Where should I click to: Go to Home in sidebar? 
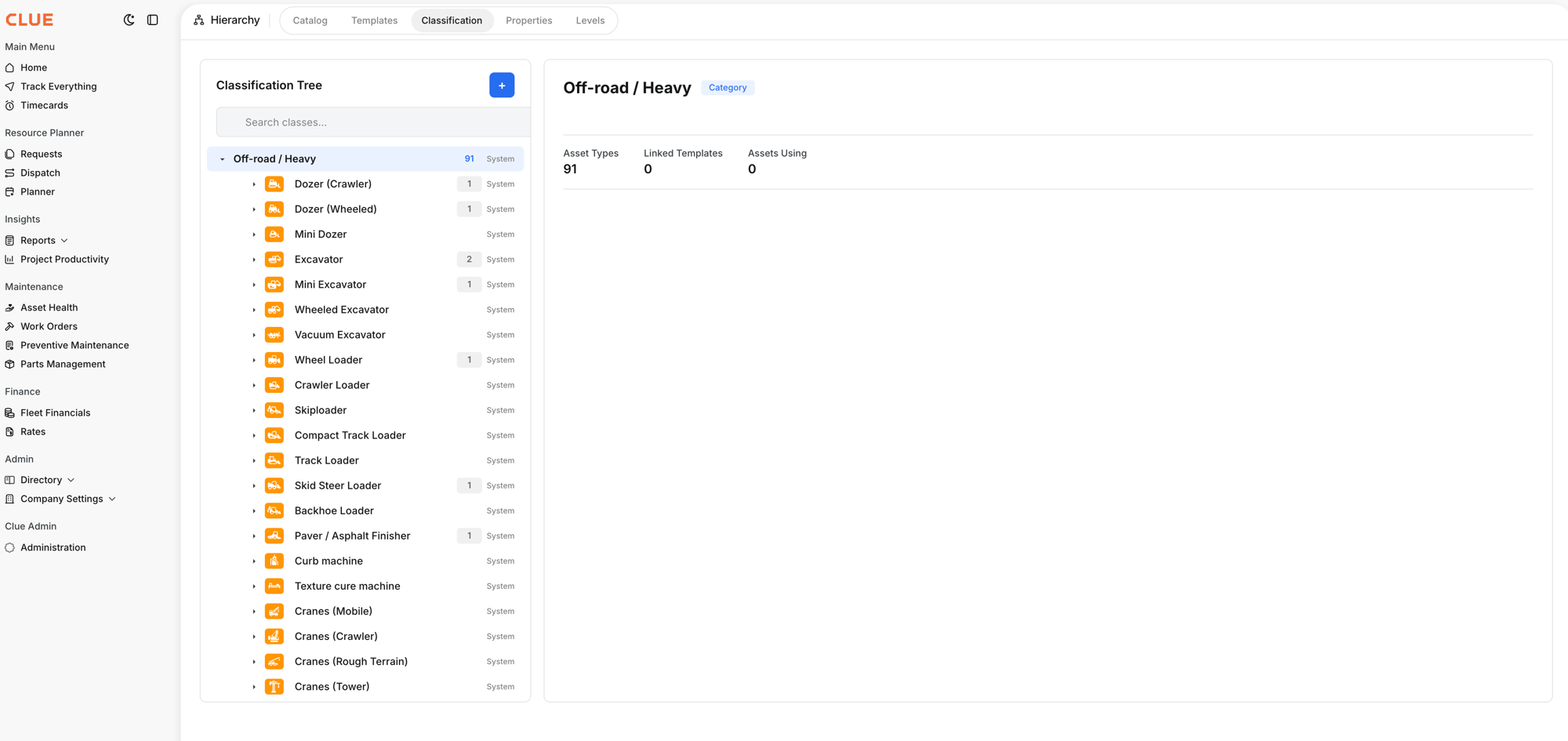[x=34, y=67]
